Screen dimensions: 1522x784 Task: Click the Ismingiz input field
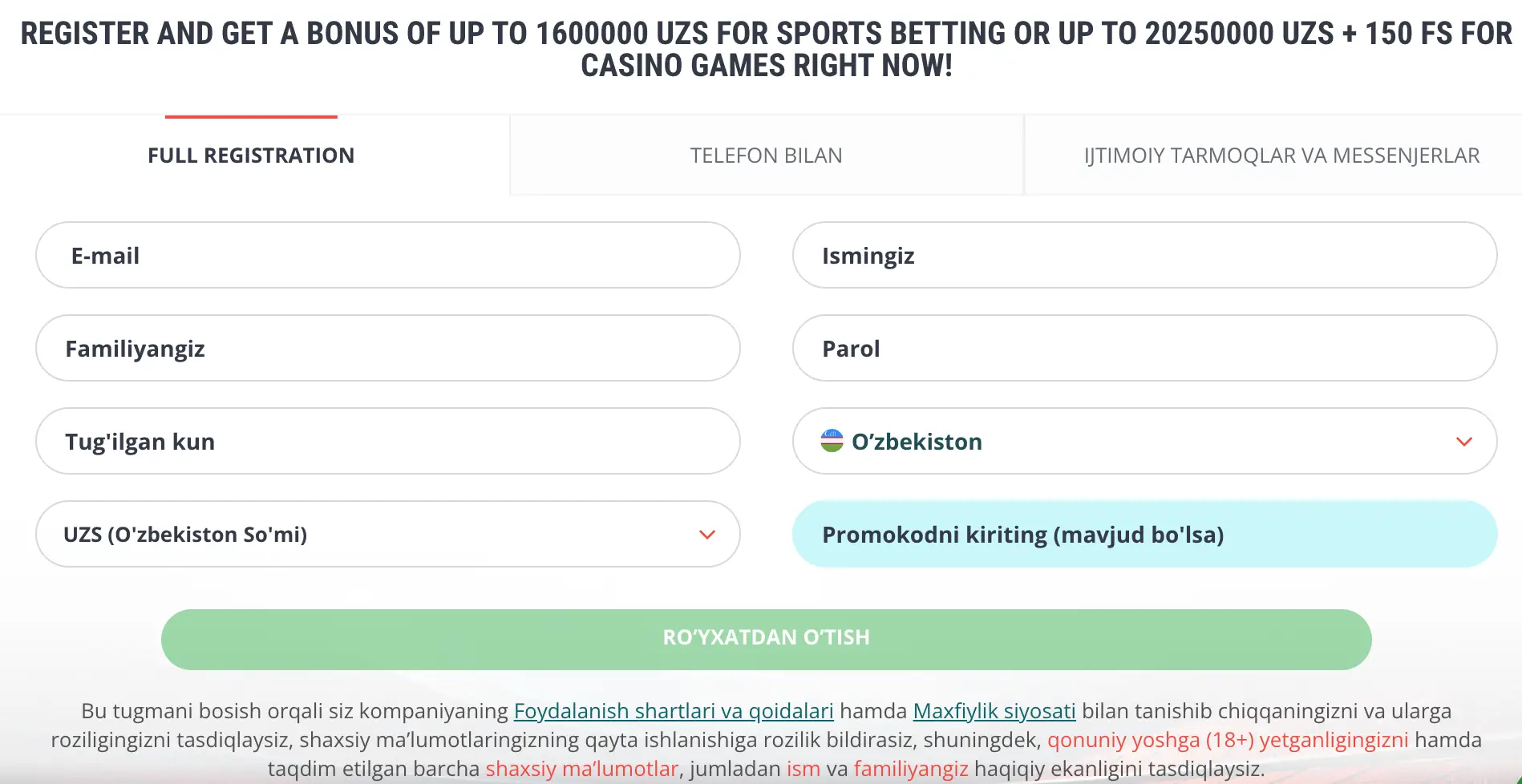[1143, 255]
